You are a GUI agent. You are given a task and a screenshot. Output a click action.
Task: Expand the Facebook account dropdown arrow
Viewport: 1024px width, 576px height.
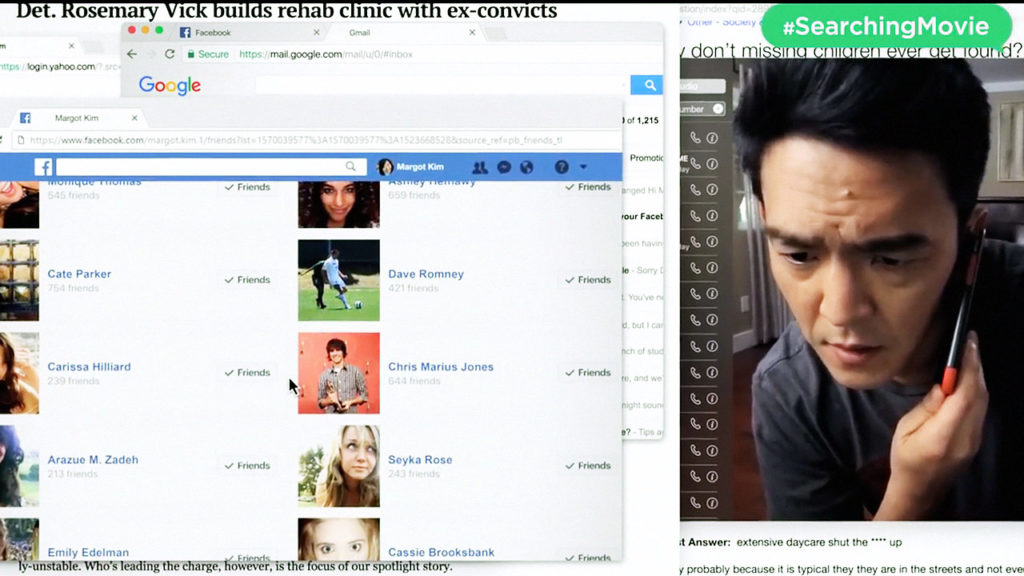coord(584,167)
